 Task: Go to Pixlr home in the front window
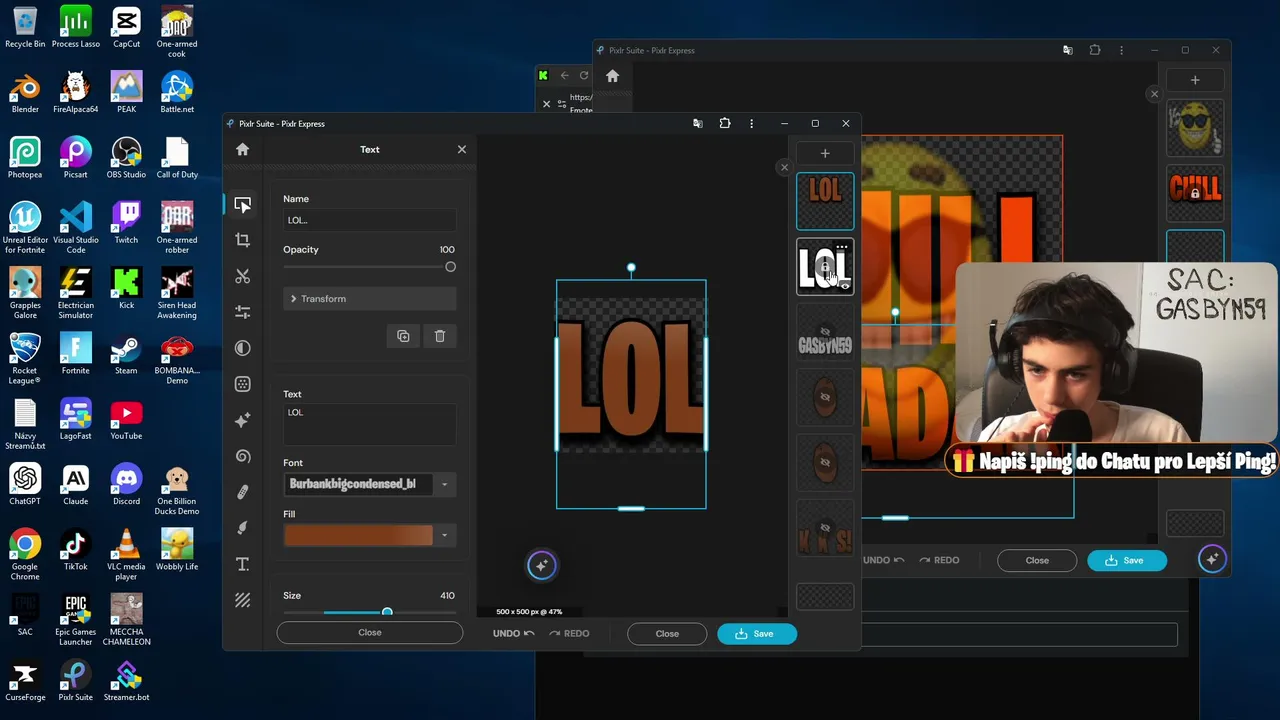coord(242,149)
